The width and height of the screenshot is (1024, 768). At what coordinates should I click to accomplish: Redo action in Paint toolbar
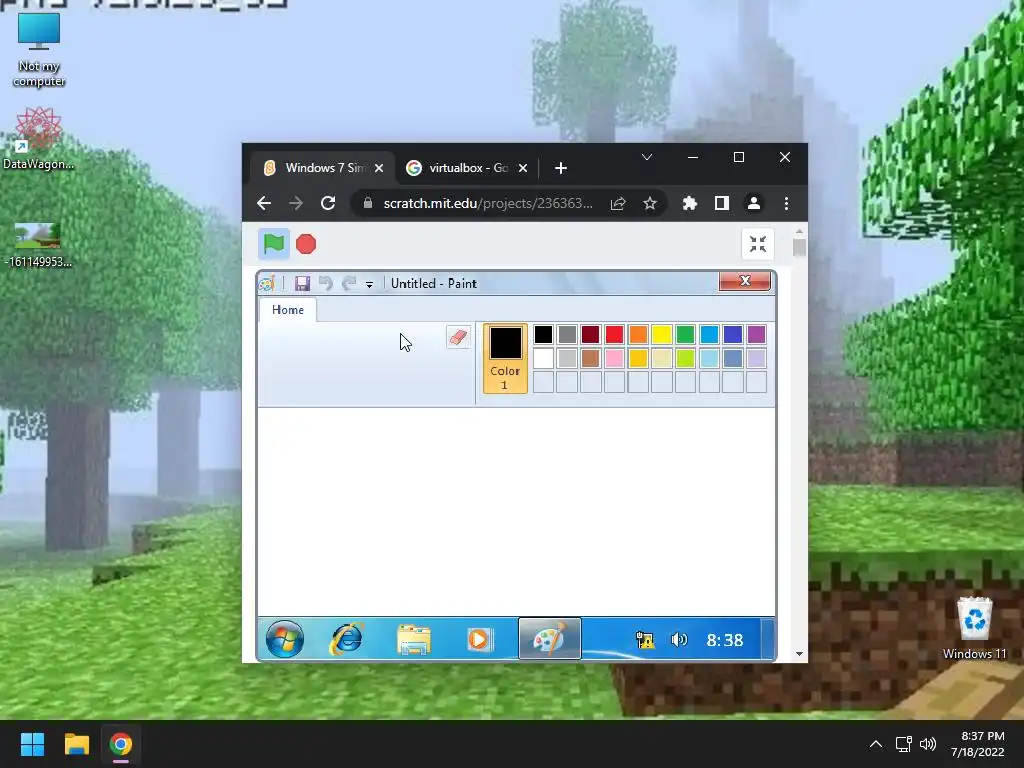coord(349,283)
